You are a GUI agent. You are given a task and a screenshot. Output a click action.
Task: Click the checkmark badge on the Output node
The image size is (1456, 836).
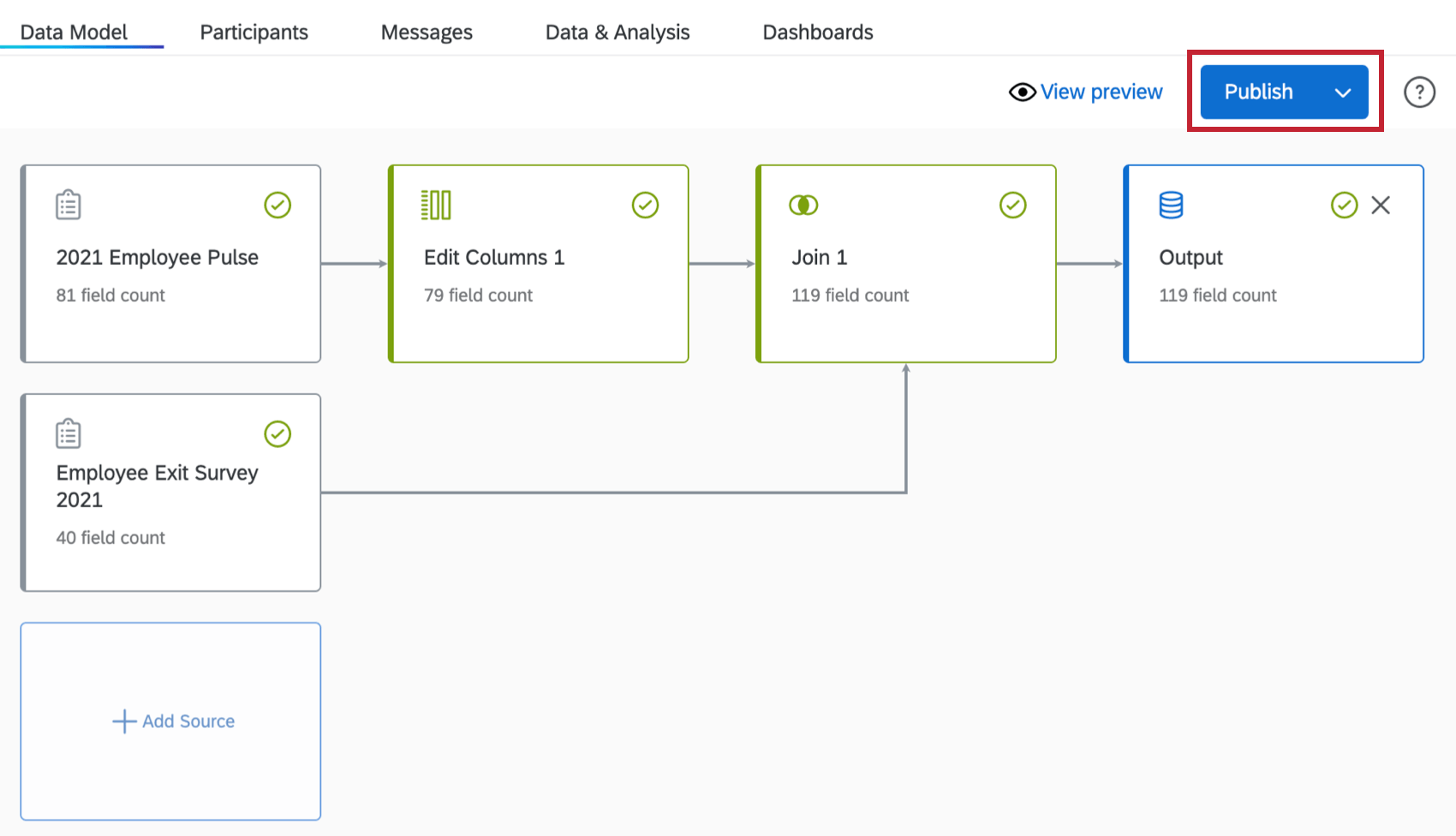point(1343,205)
